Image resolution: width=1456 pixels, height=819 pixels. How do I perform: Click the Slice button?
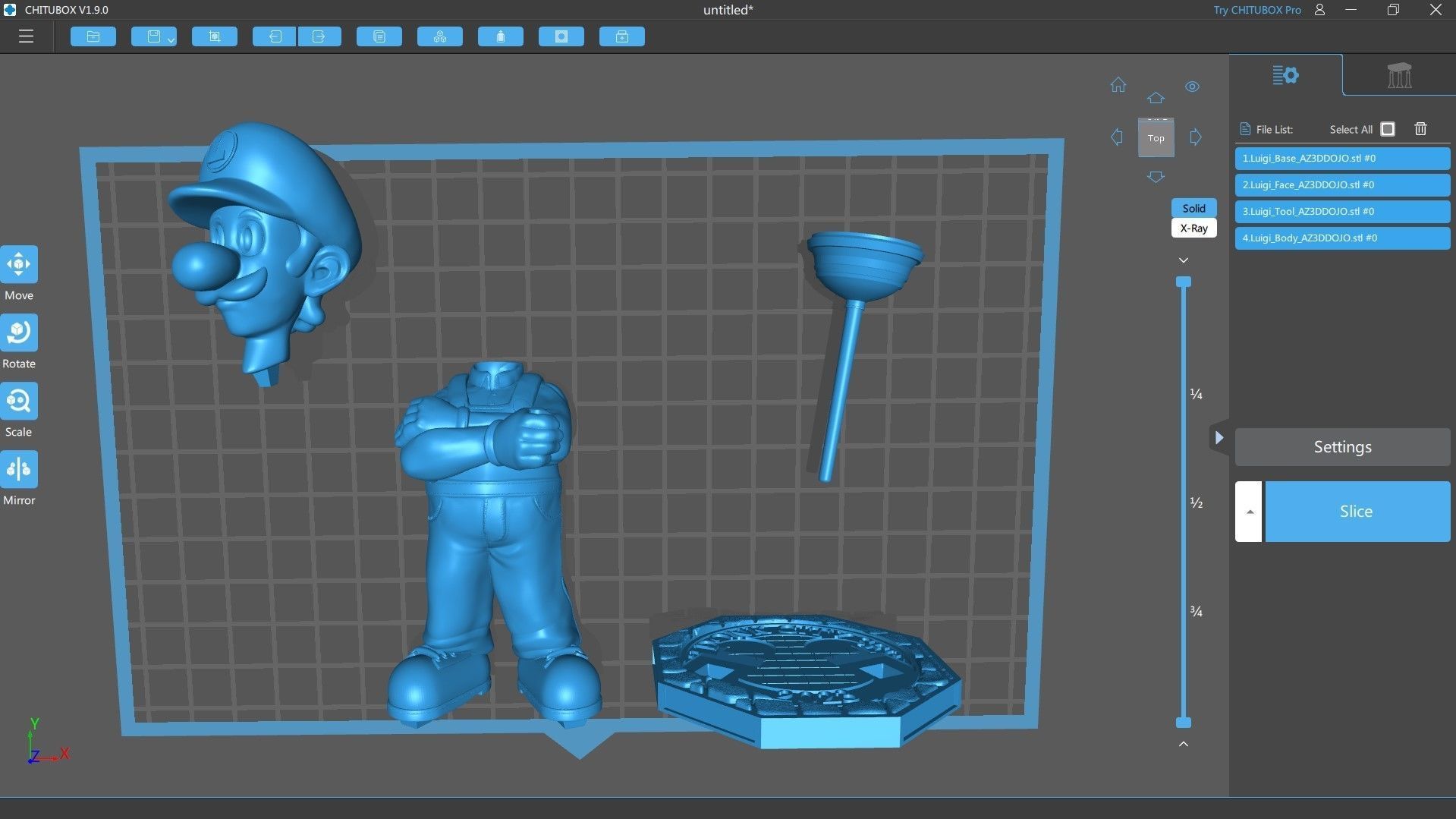coord(1357,512)
